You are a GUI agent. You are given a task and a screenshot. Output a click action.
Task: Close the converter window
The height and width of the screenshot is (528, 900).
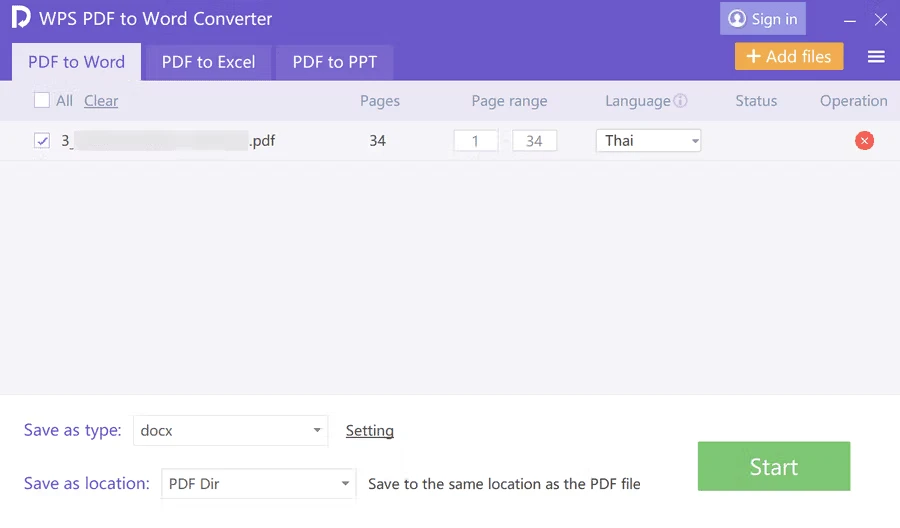point(880,19)
